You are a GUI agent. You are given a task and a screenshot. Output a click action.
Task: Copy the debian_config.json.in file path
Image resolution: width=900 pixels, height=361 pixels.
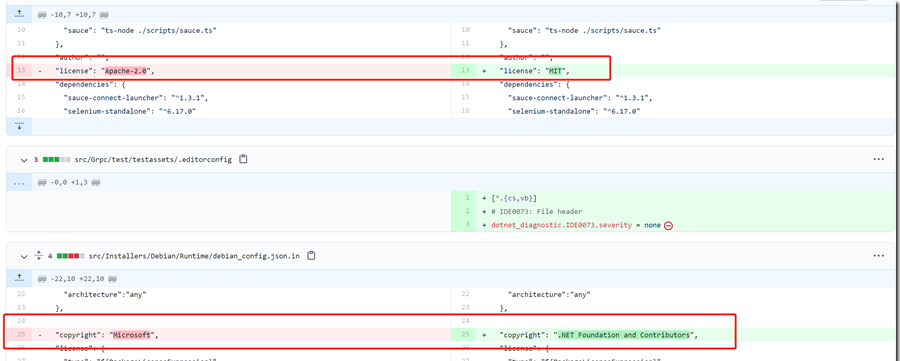(x=311, y=255)
